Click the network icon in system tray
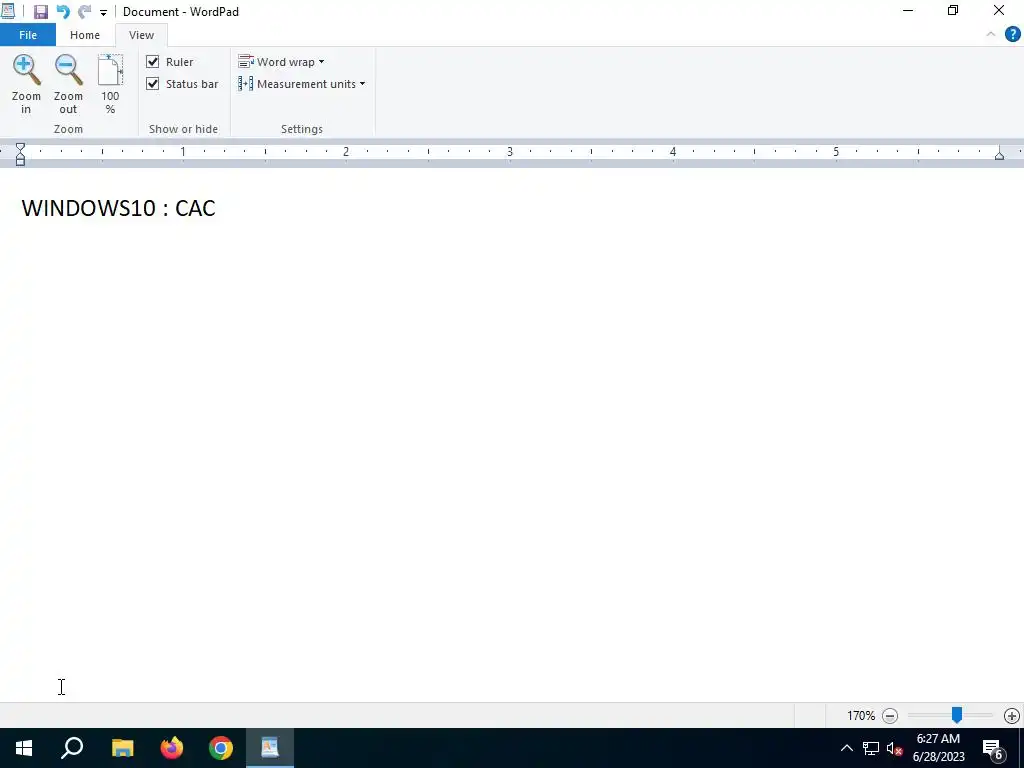 tap(871, 748)
